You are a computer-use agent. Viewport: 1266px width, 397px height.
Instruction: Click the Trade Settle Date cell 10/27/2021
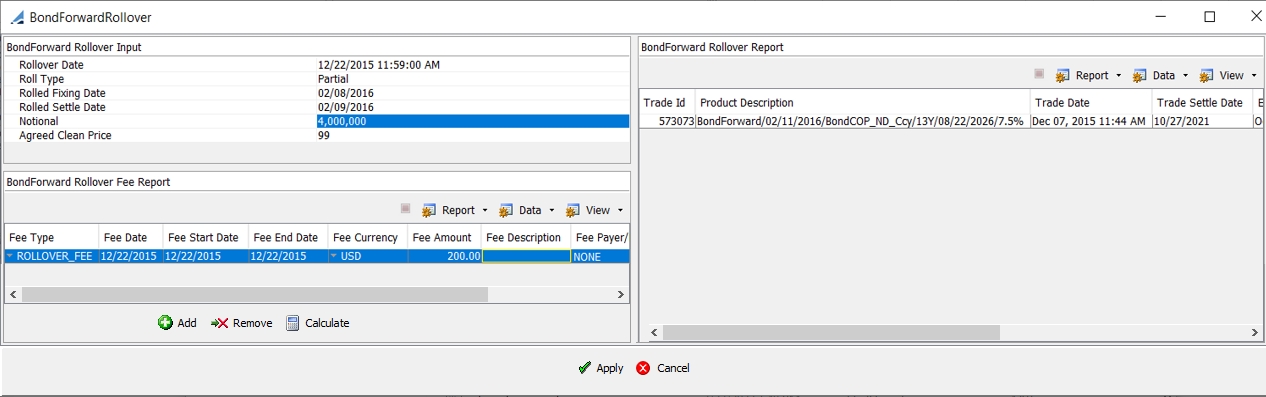pyautogui.click(x=1202, y=120)
